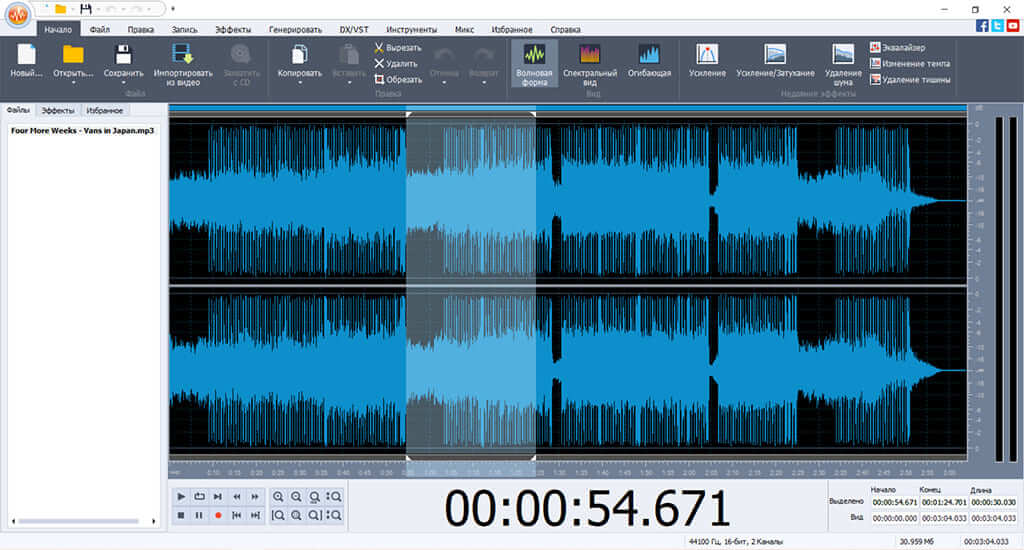The height and width of the screenshot is (550, 1024).
Task: Expand the Копировать dropdown arrow
Action: (x=300, y=83)
